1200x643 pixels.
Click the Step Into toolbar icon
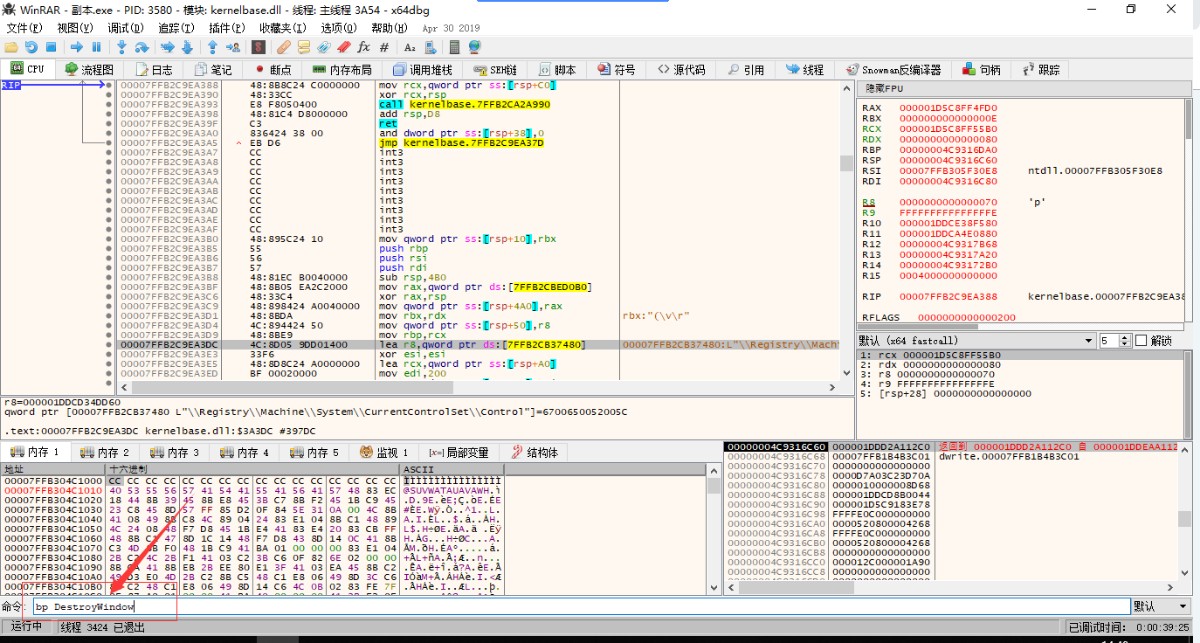[x=122, y=47]
